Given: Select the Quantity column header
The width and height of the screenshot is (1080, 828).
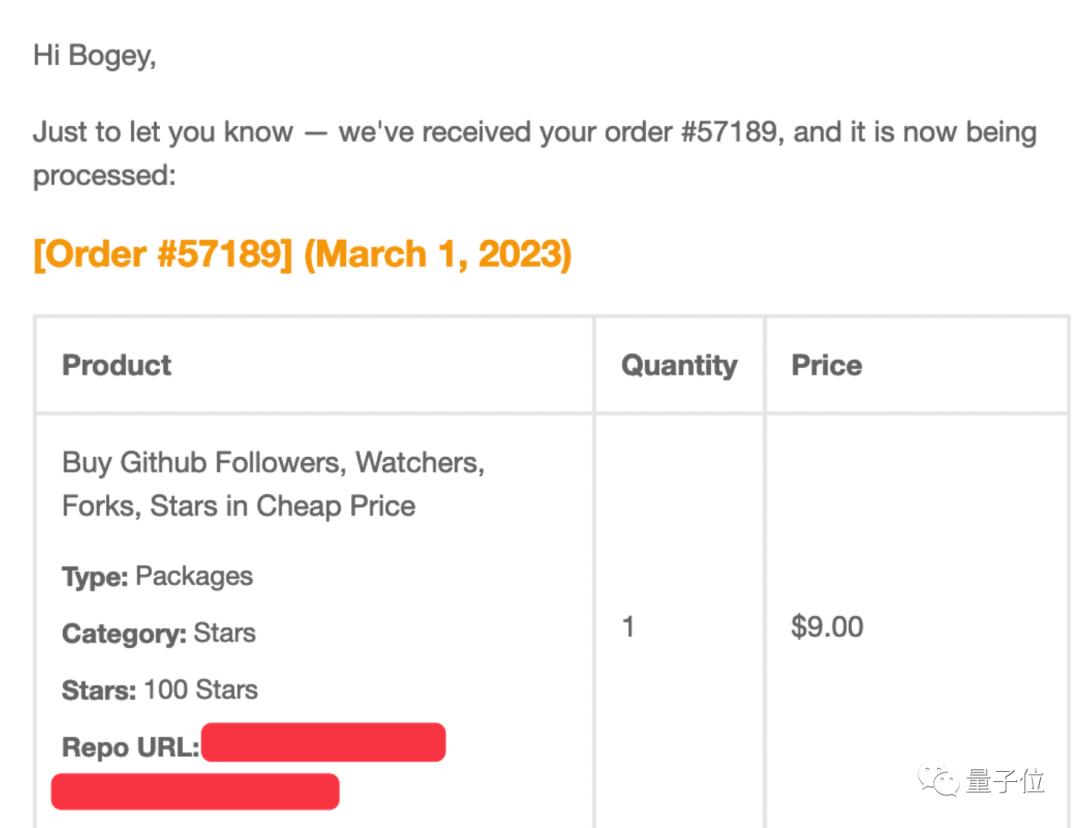Looking at the screenshot, I should click(x=679, y=365).
